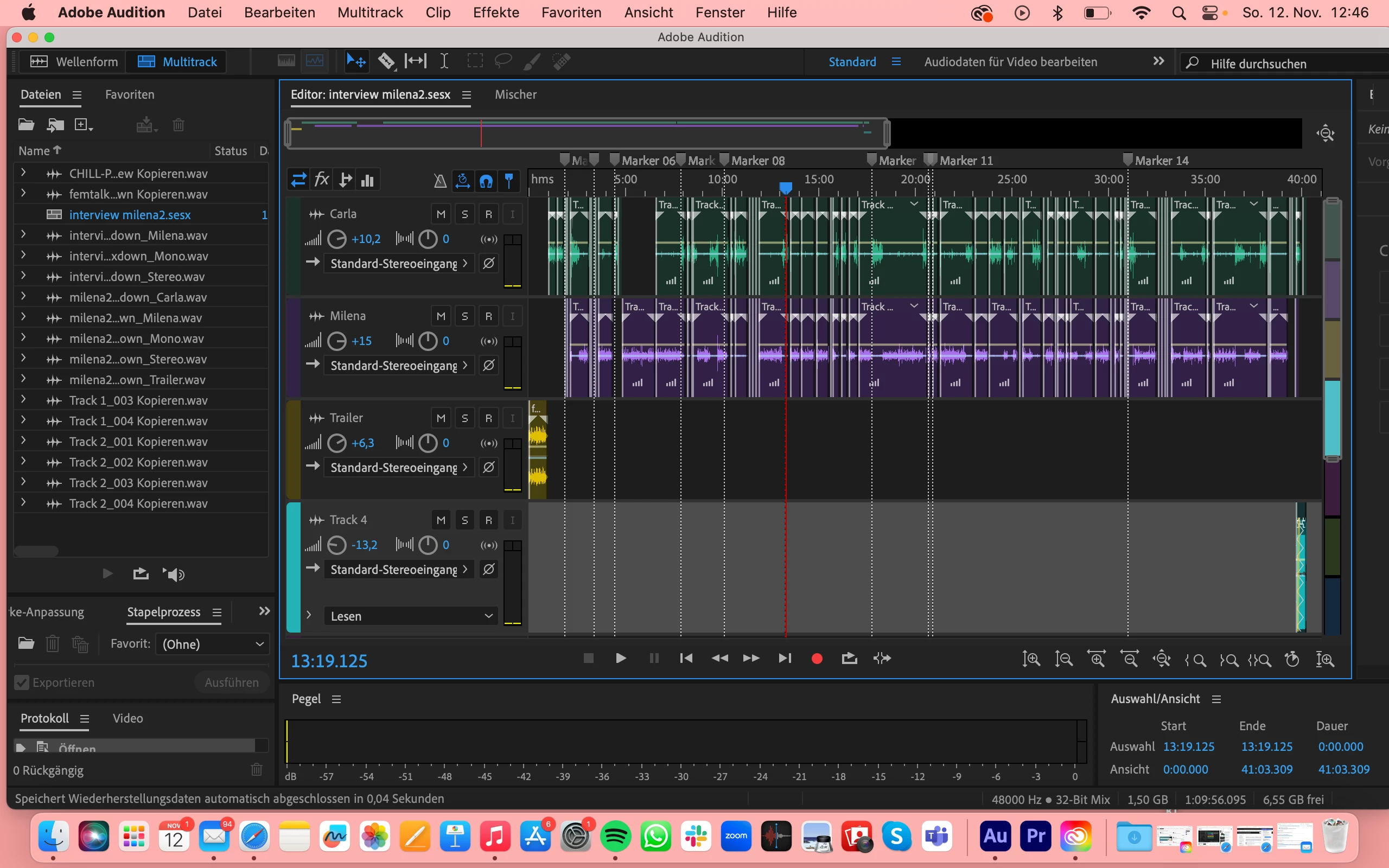Arm Trailer track for recording
This screenshot has height=868, width=1389.
pyautogui.click(x=488, y=418)
